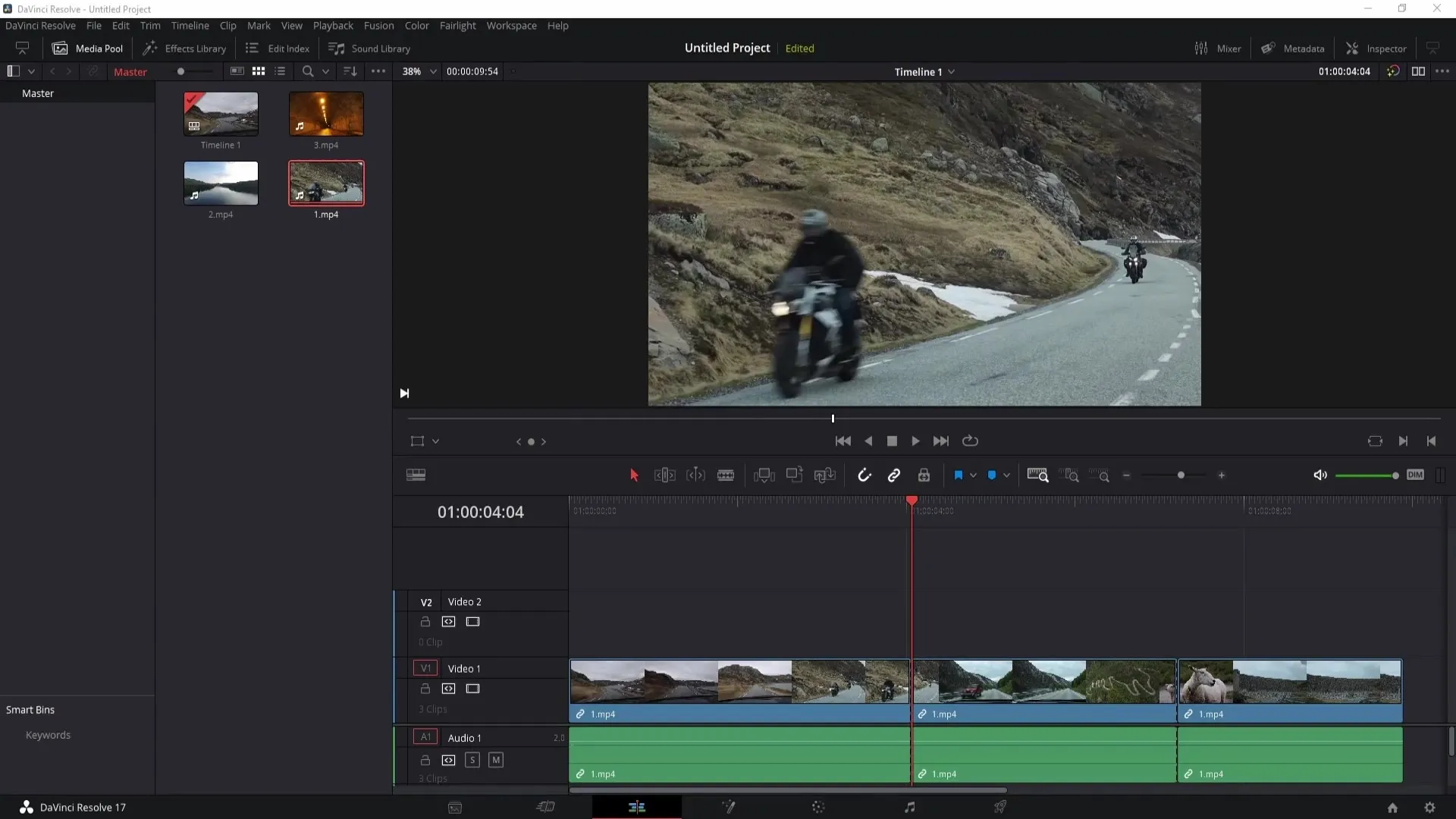Open the Playback menu in menu bar

(x=333, y=25)
